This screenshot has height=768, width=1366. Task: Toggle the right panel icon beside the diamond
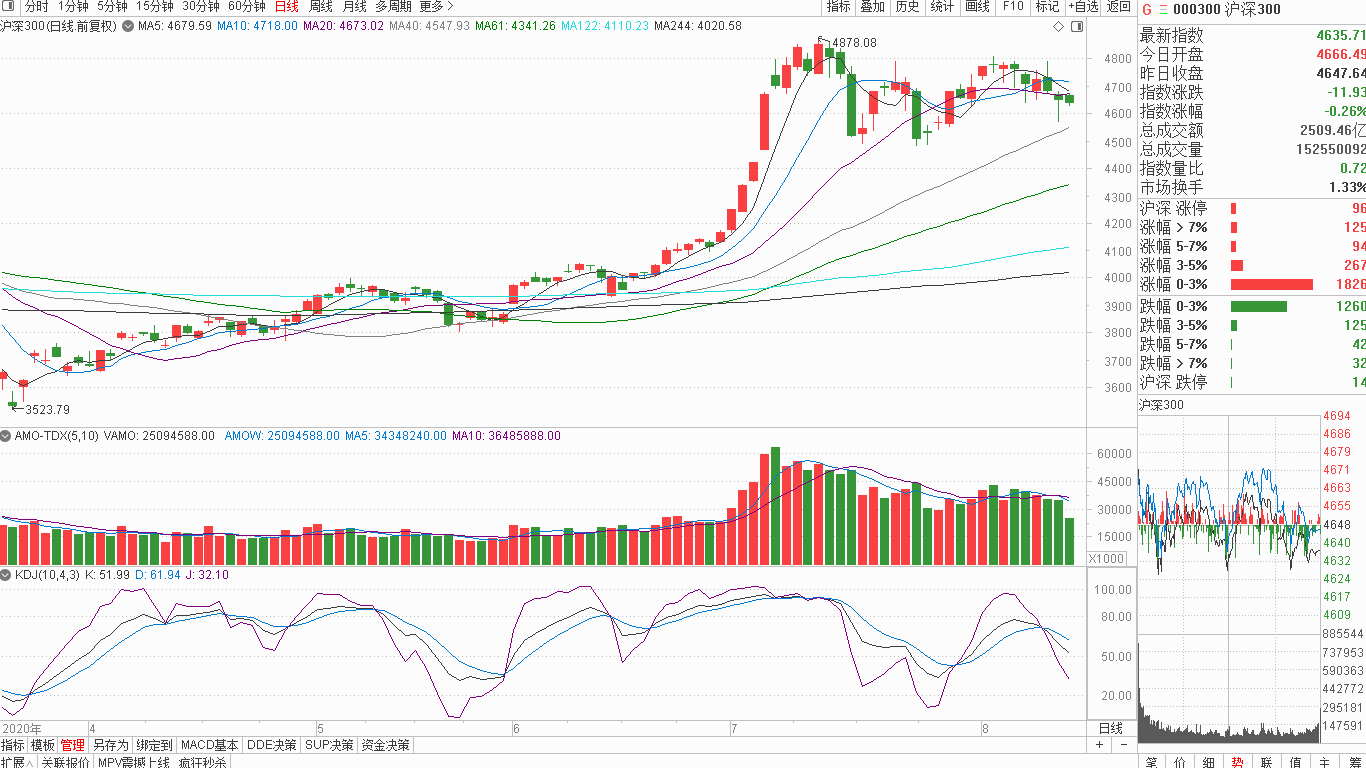pos(1077,27)
